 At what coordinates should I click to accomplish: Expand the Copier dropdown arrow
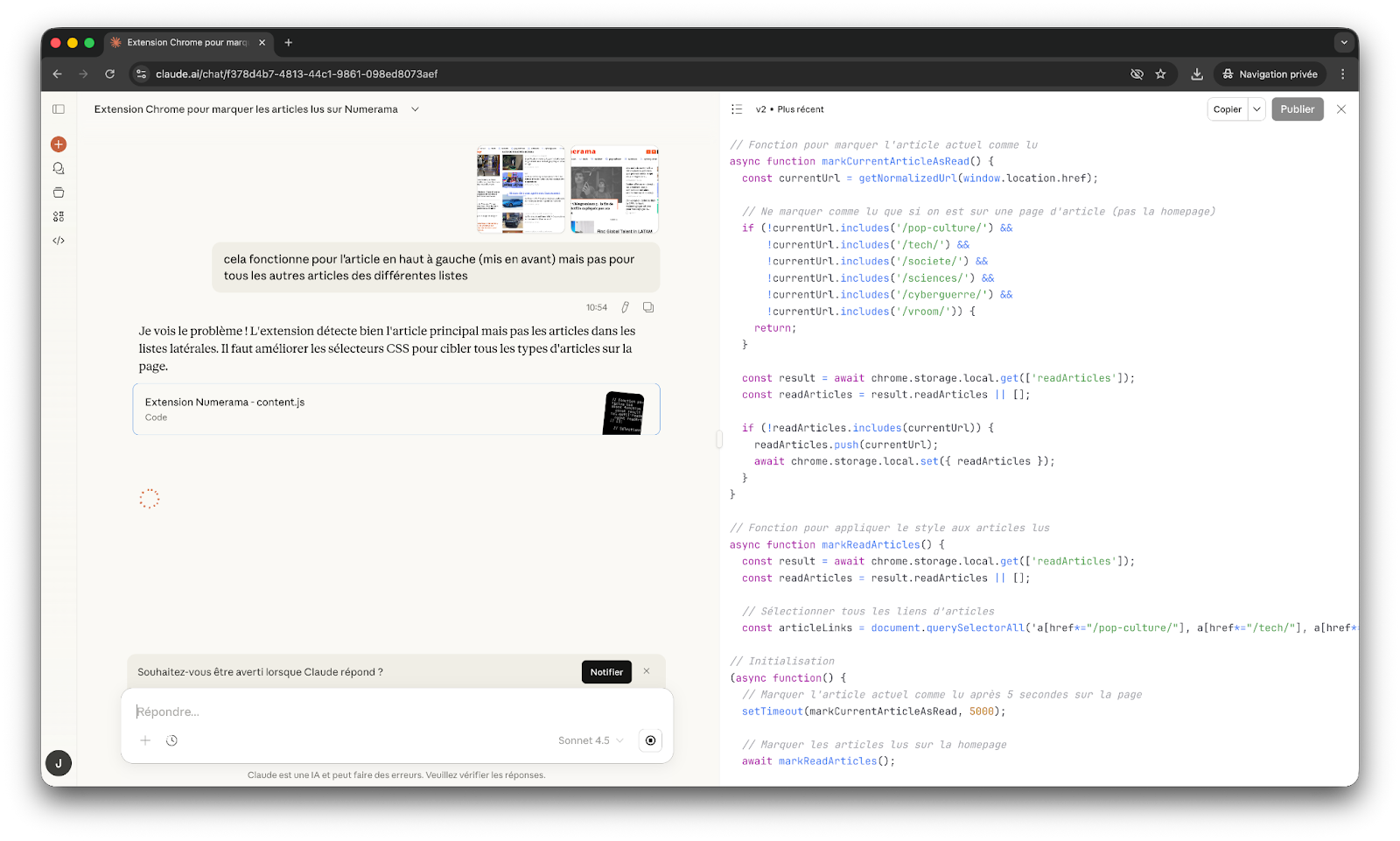coord(1256,109)
